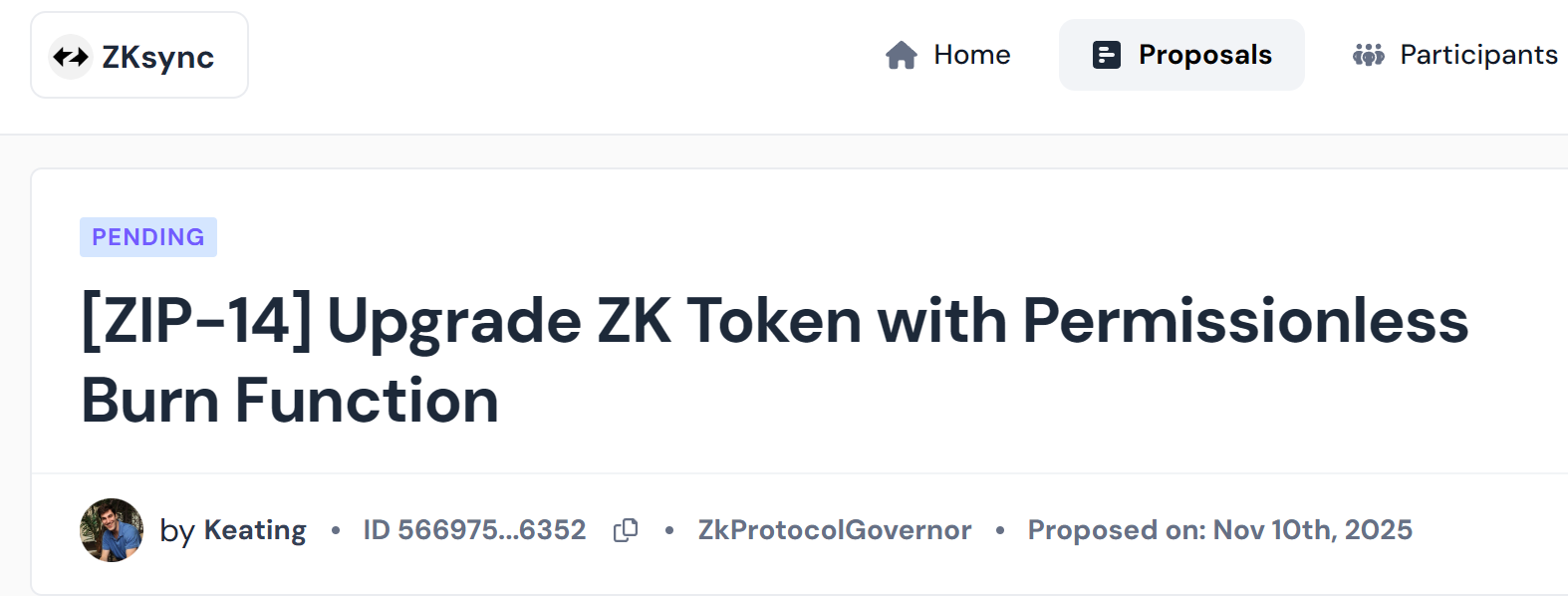The width and height of the screenshot is (1568, 596).
Task: Click the Proposals document icon
Action: tap(1107, 55)
